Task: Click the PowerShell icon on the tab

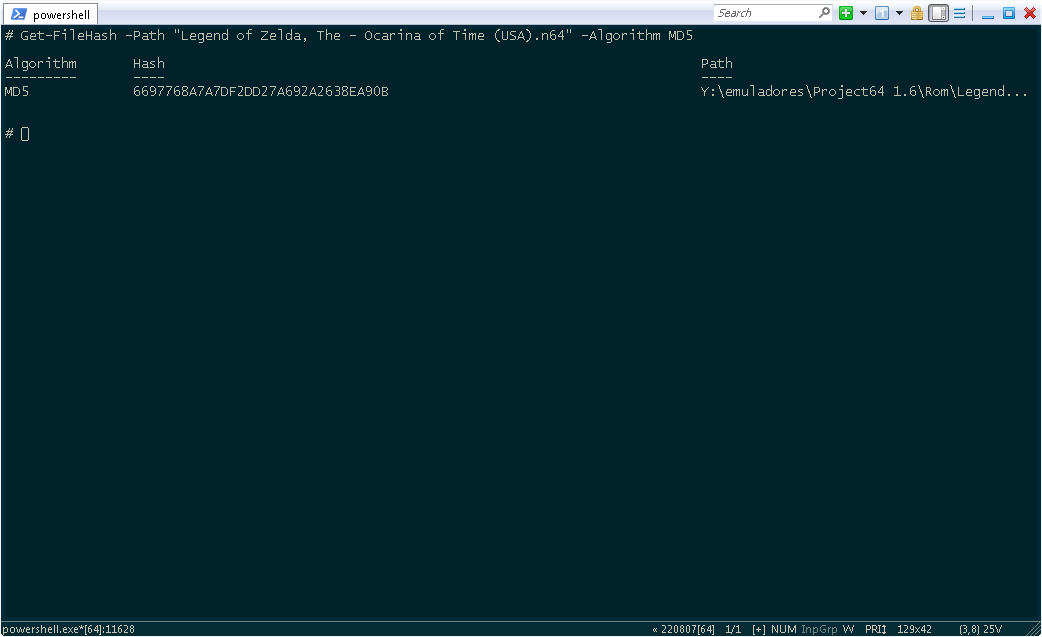Action: (x=19, y=15)
